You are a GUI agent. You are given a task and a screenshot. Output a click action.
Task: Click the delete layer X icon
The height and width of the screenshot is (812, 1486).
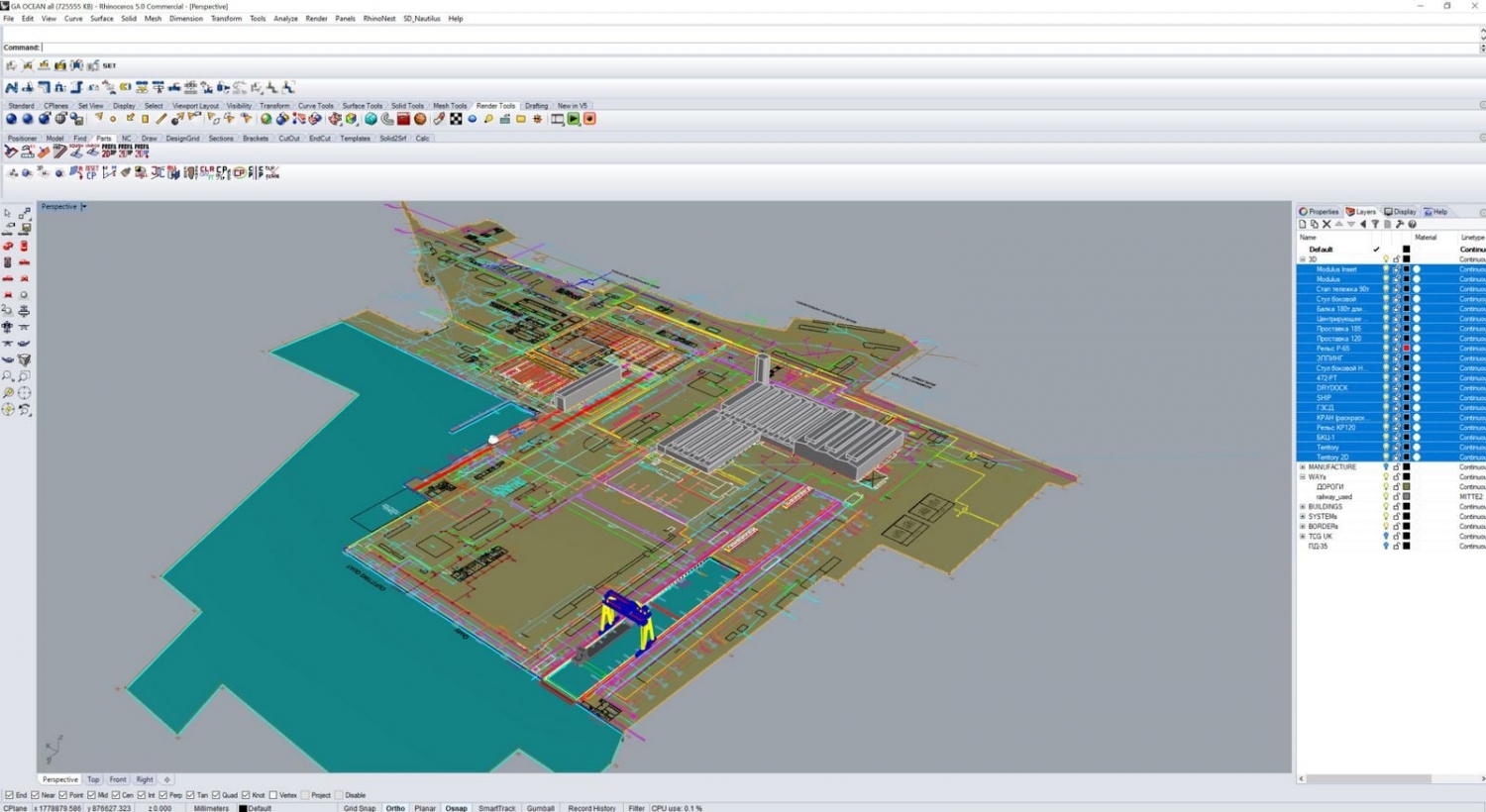pos(1327,225)
